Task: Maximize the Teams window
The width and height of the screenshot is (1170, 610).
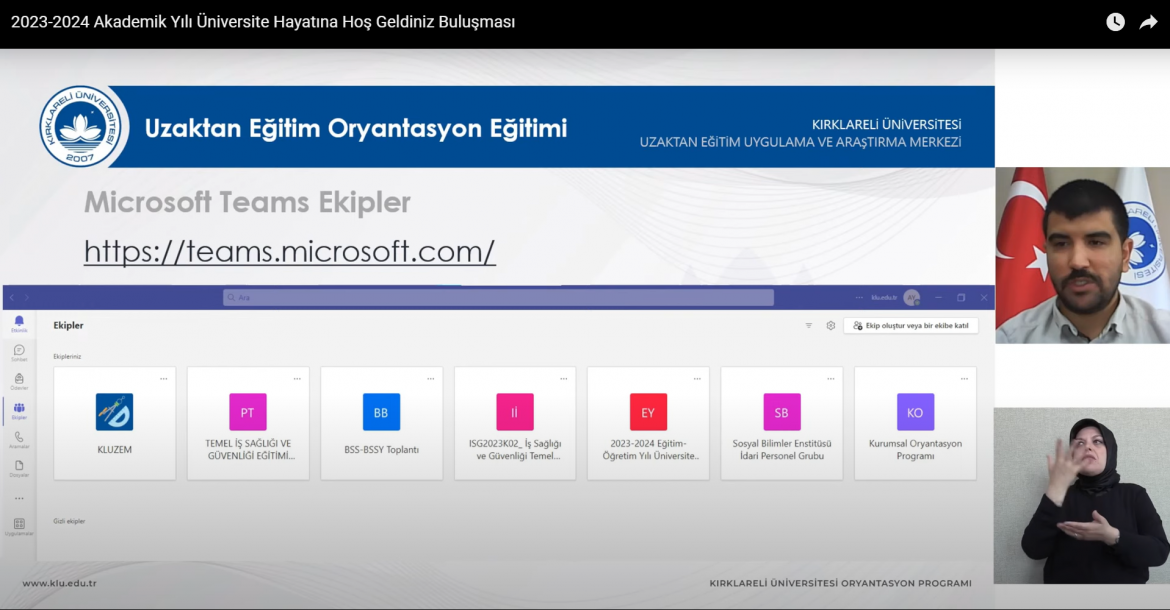Action: [961, 298]
